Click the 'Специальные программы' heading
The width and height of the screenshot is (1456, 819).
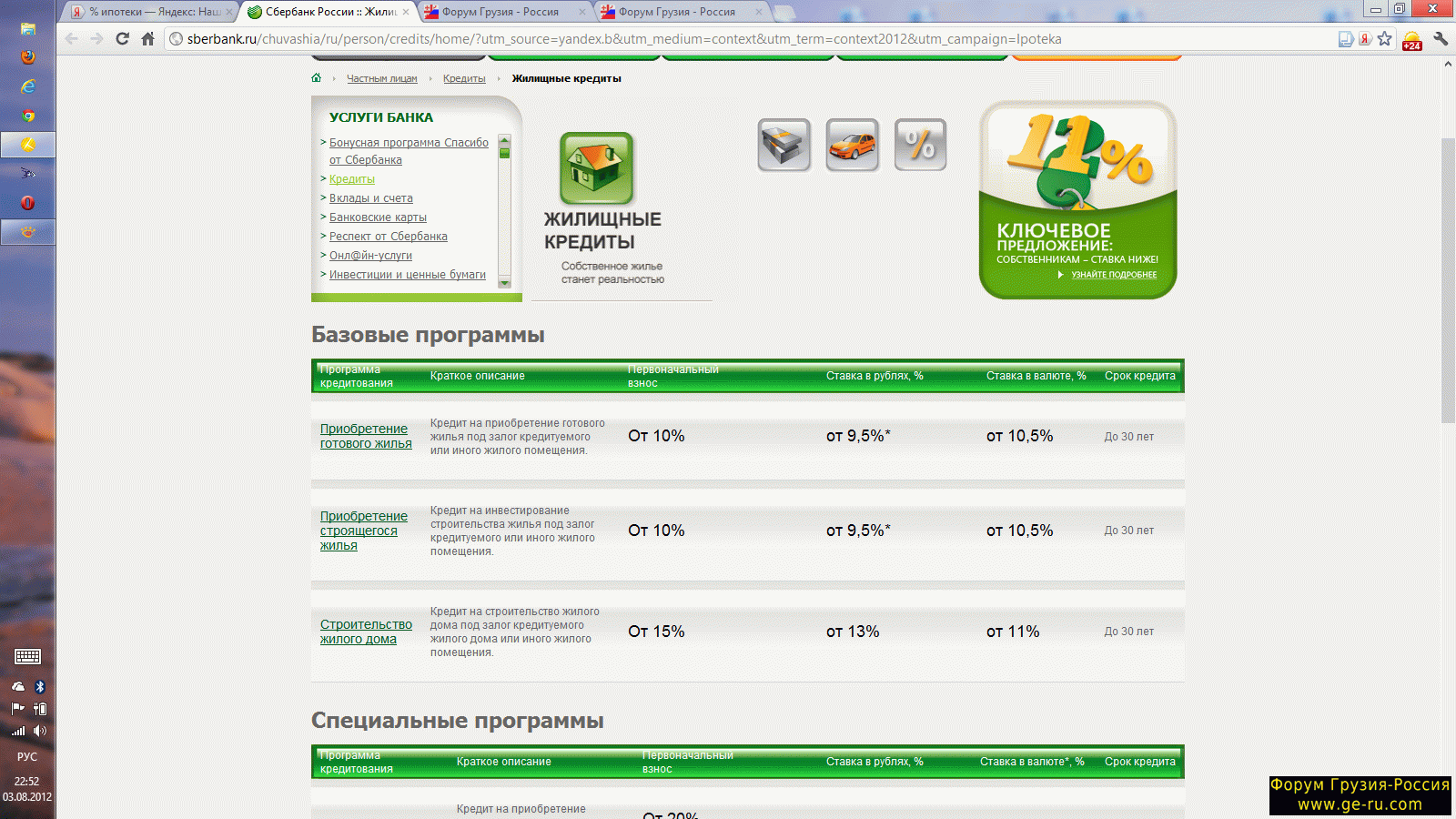(x=458, y=721)
